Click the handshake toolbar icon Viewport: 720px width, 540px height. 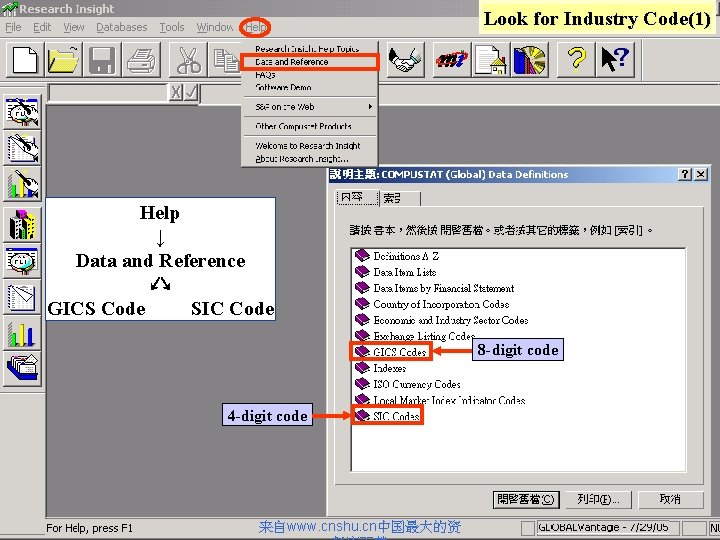click(x=405, y=60)
